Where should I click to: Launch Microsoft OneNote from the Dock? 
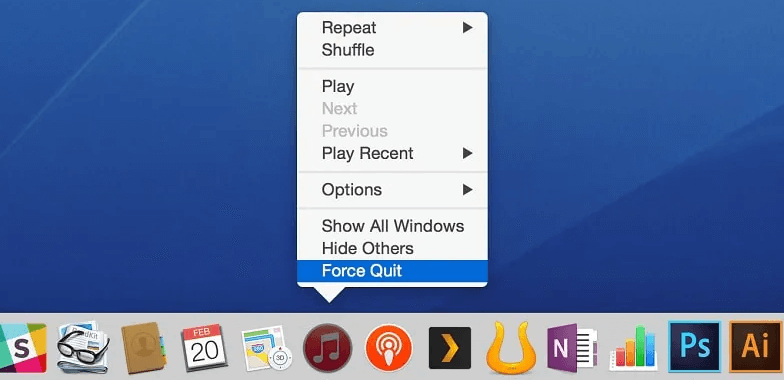tap(572, 348)
